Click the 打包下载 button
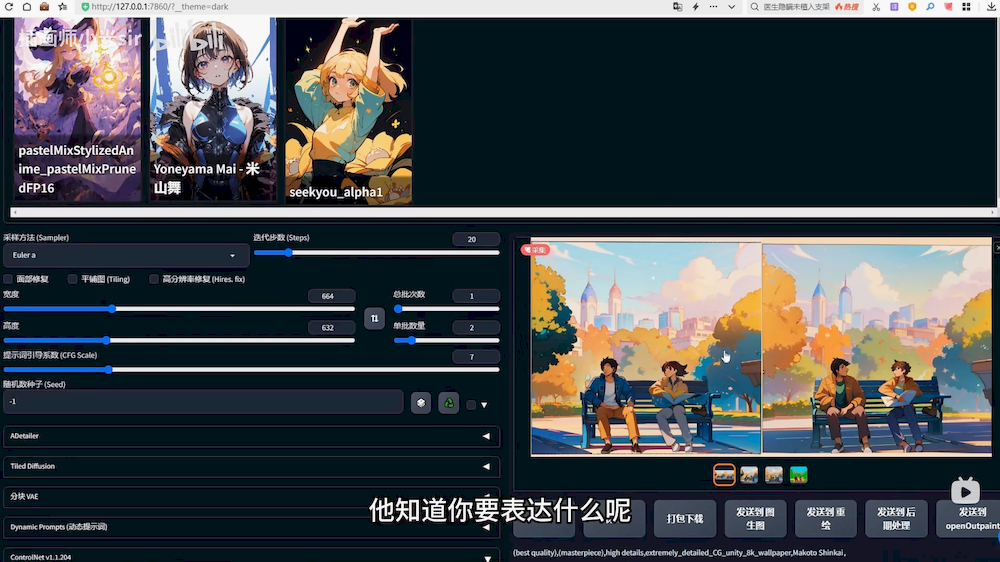Viewport: 1000px width, 562px height. pos(685,519)
